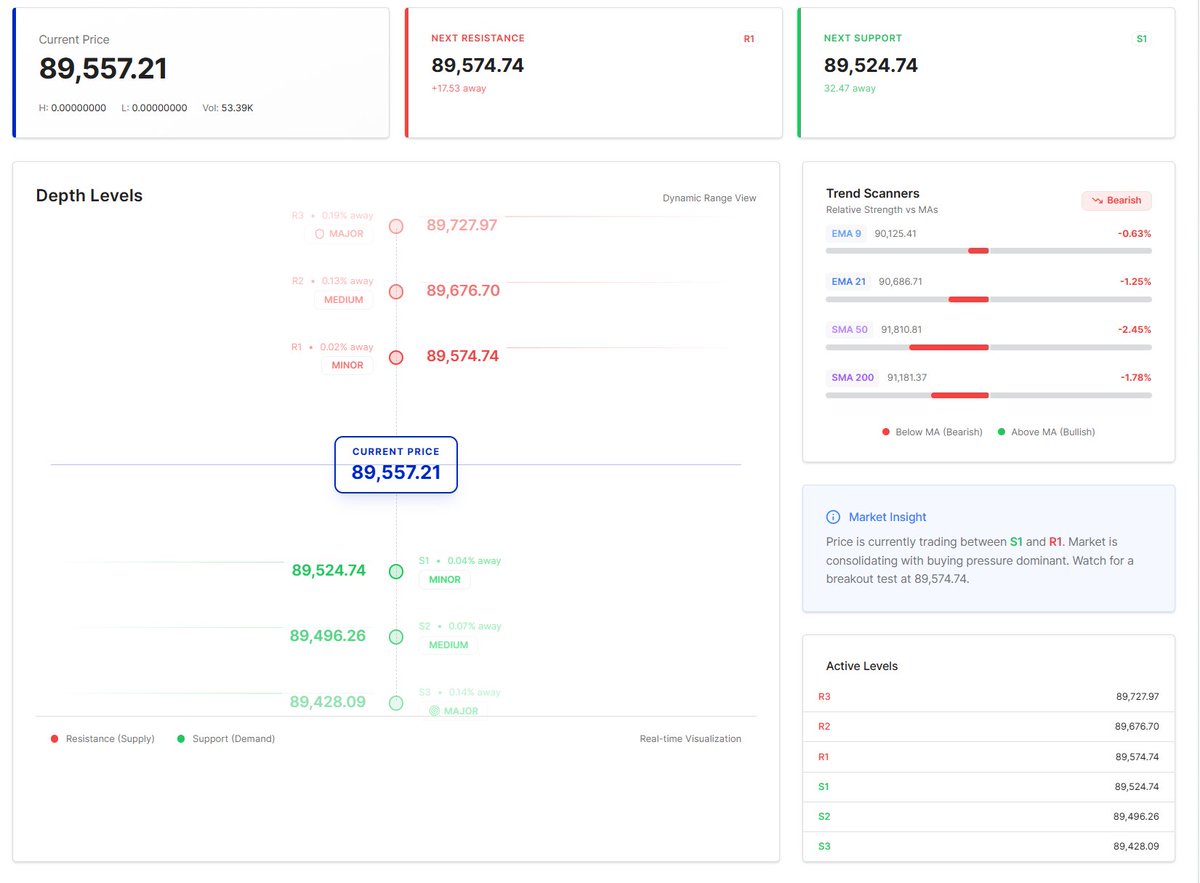This screenshot has width=1200, height=883.
Task: Click the Dynamic Range View label
Action: 709,198
